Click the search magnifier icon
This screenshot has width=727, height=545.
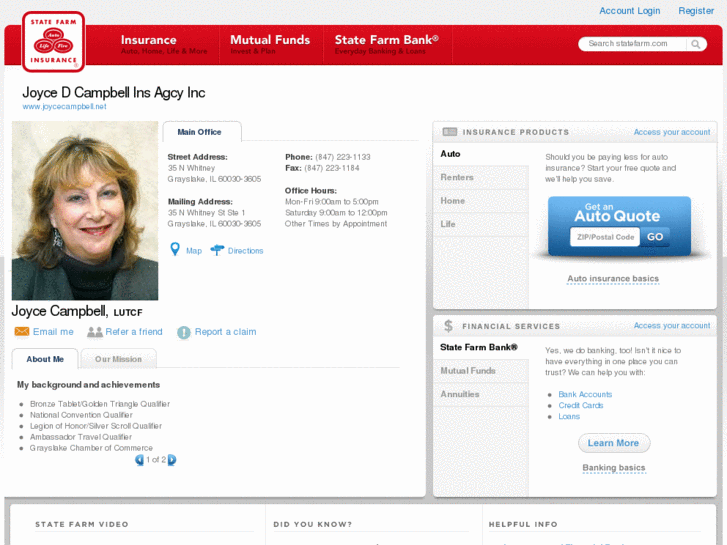point(695,44)
